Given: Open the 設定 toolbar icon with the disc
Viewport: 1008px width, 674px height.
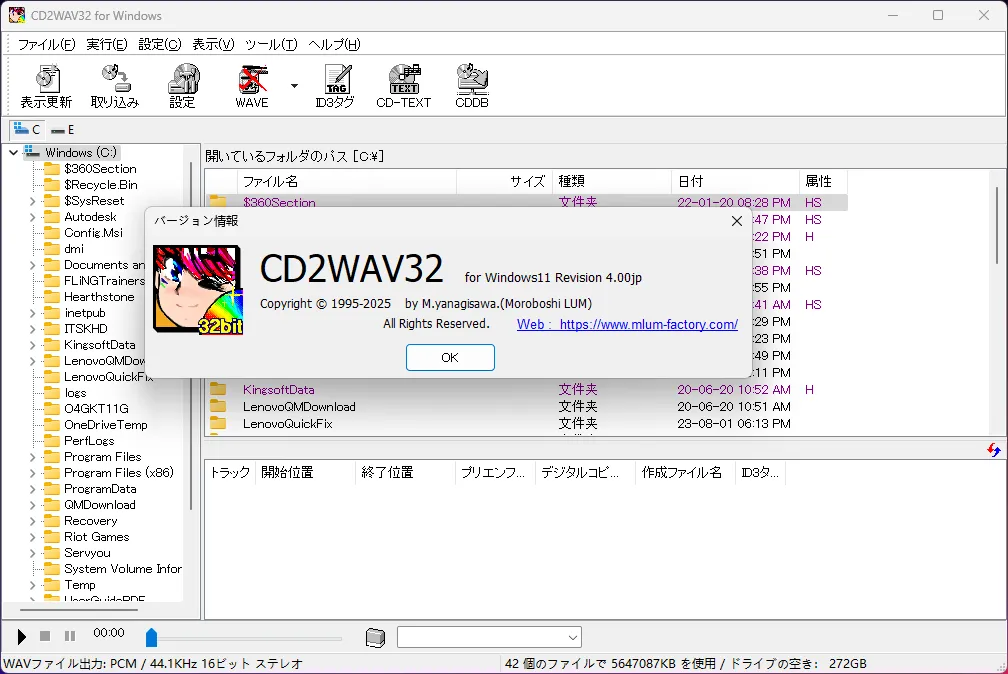Looking at the screenshot, I should [183, 86].
